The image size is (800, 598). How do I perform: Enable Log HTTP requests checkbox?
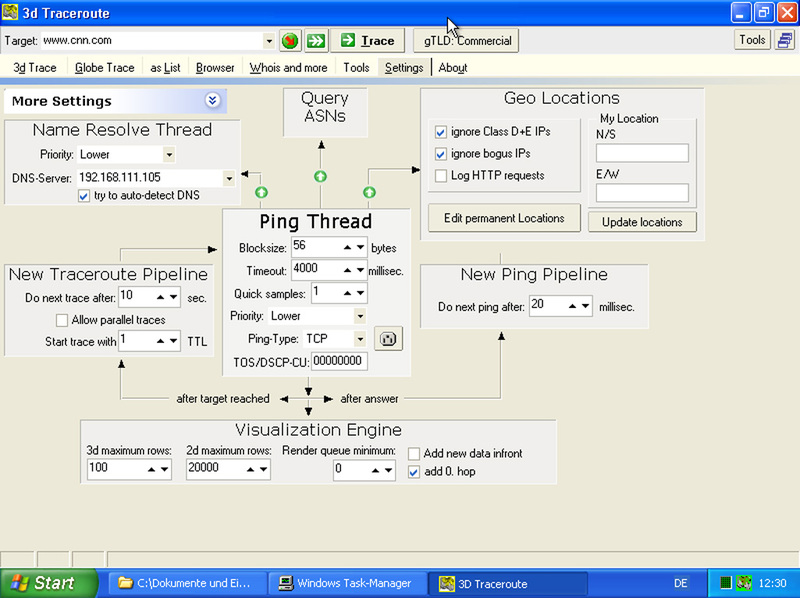coord(441,176)
